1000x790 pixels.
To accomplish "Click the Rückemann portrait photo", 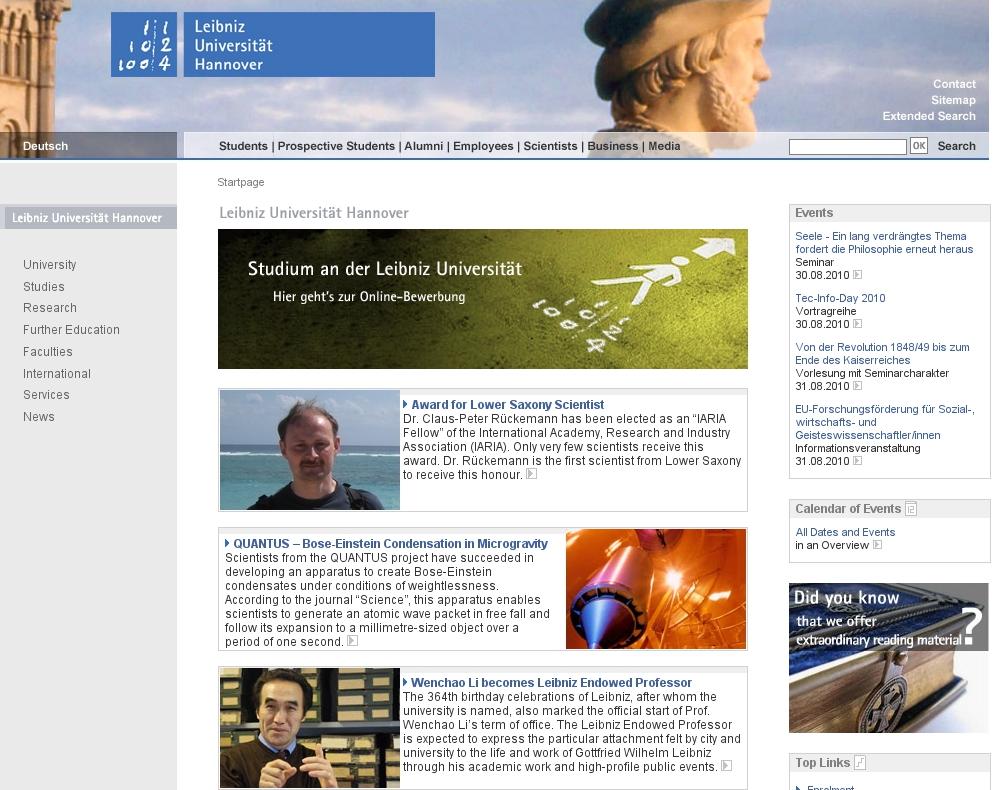I will click(310, 450).
